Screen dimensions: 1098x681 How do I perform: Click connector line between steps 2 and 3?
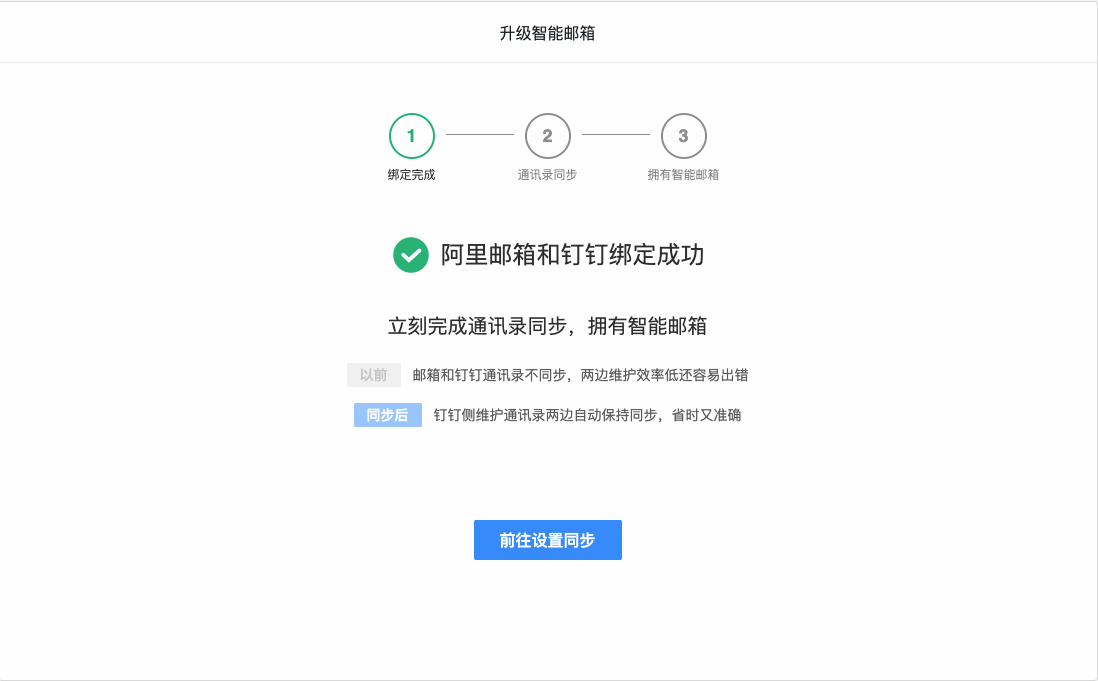click(x=615, y=135)
